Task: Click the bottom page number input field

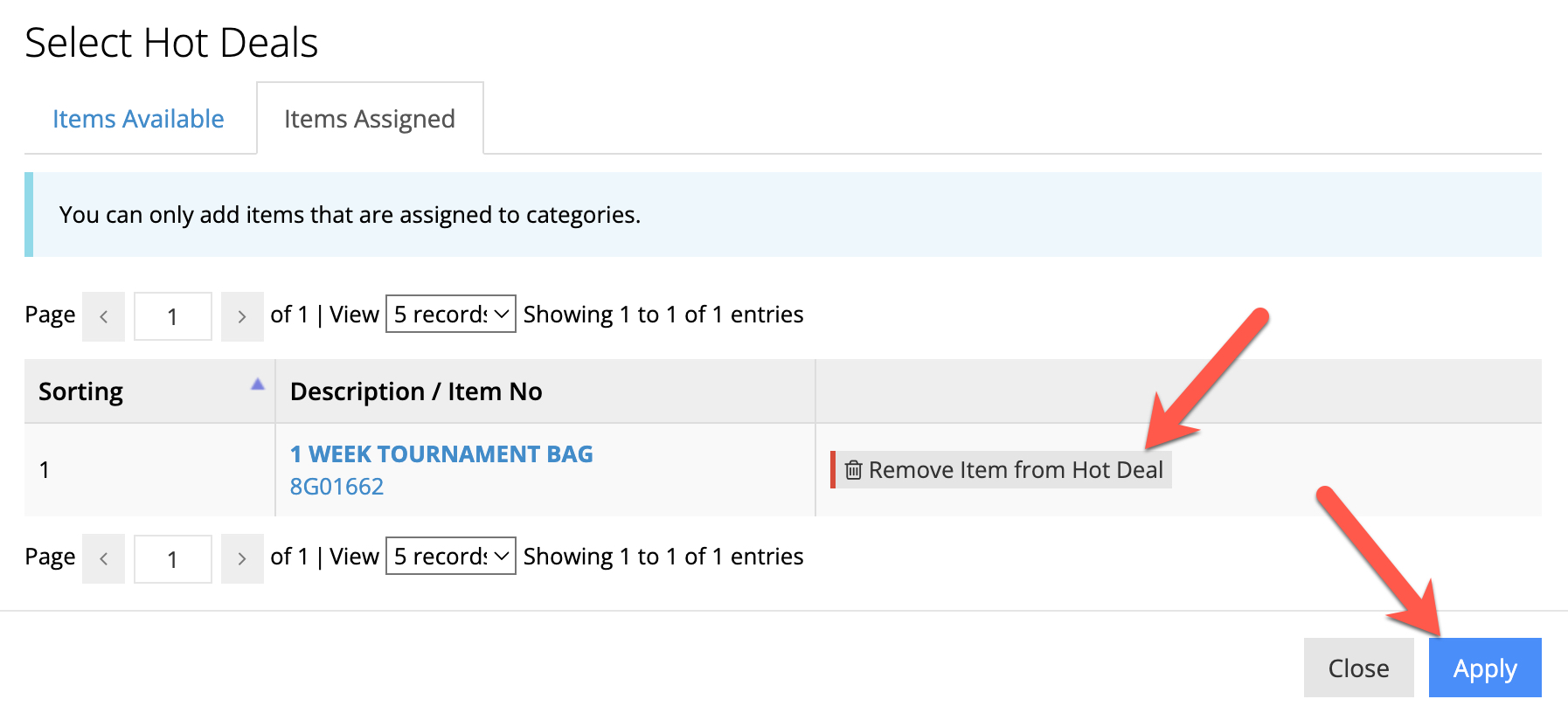Action: pyautogui.click(x=172, y=558)
